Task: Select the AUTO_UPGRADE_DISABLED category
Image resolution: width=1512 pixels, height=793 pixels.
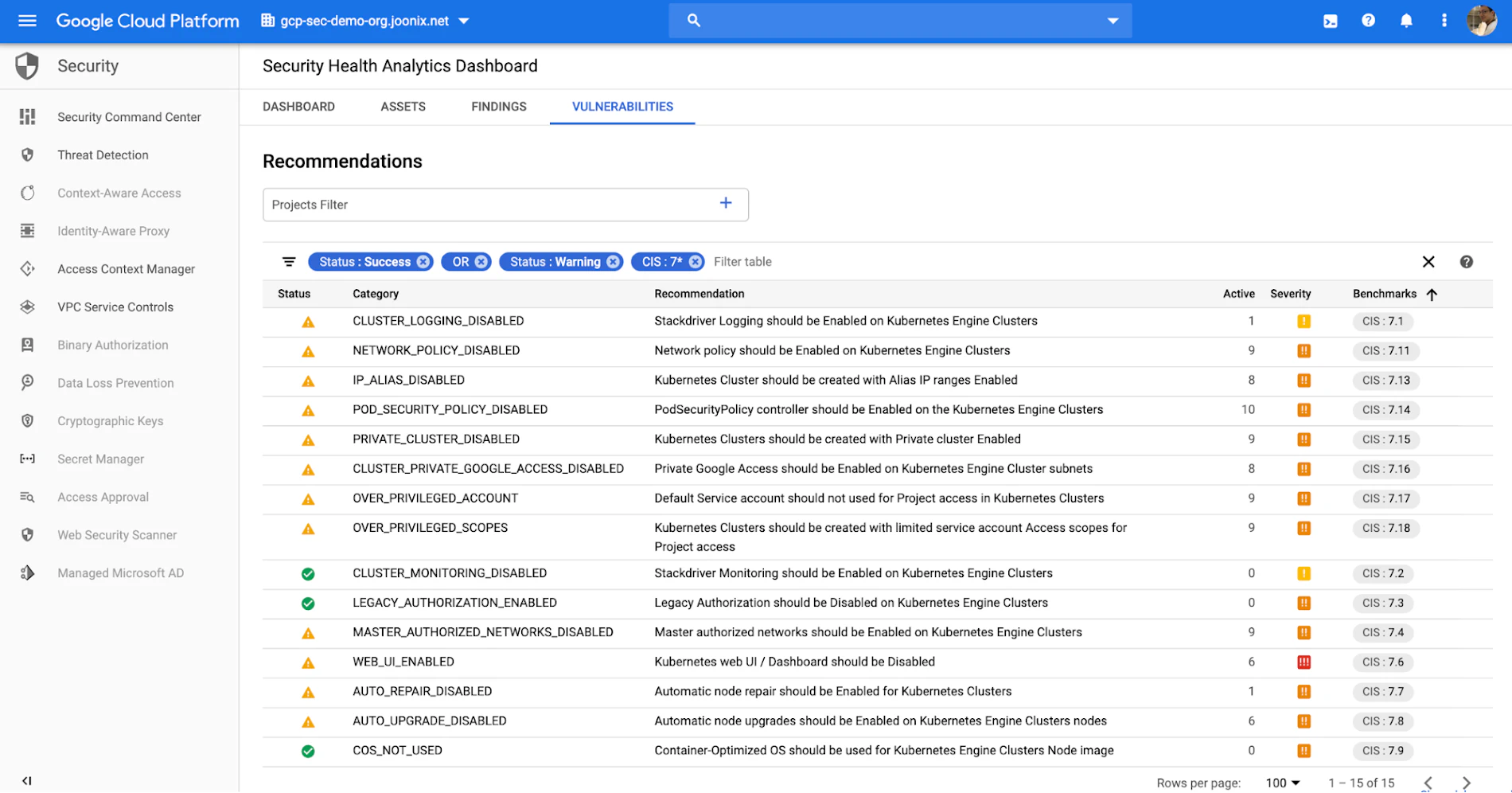Action: (x=430, y=721)
